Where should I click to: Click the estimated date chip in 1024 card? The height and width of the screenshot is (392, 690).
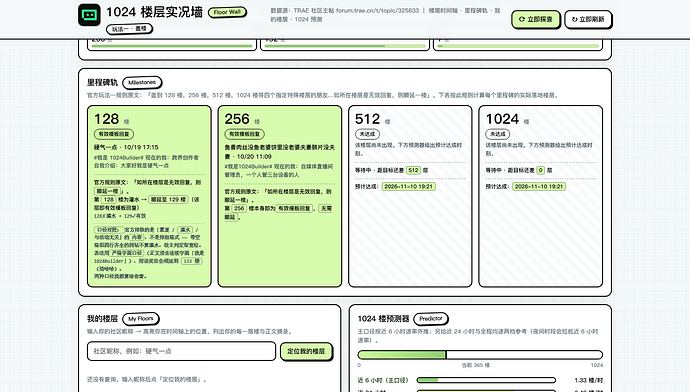click(x=539, y=187)
